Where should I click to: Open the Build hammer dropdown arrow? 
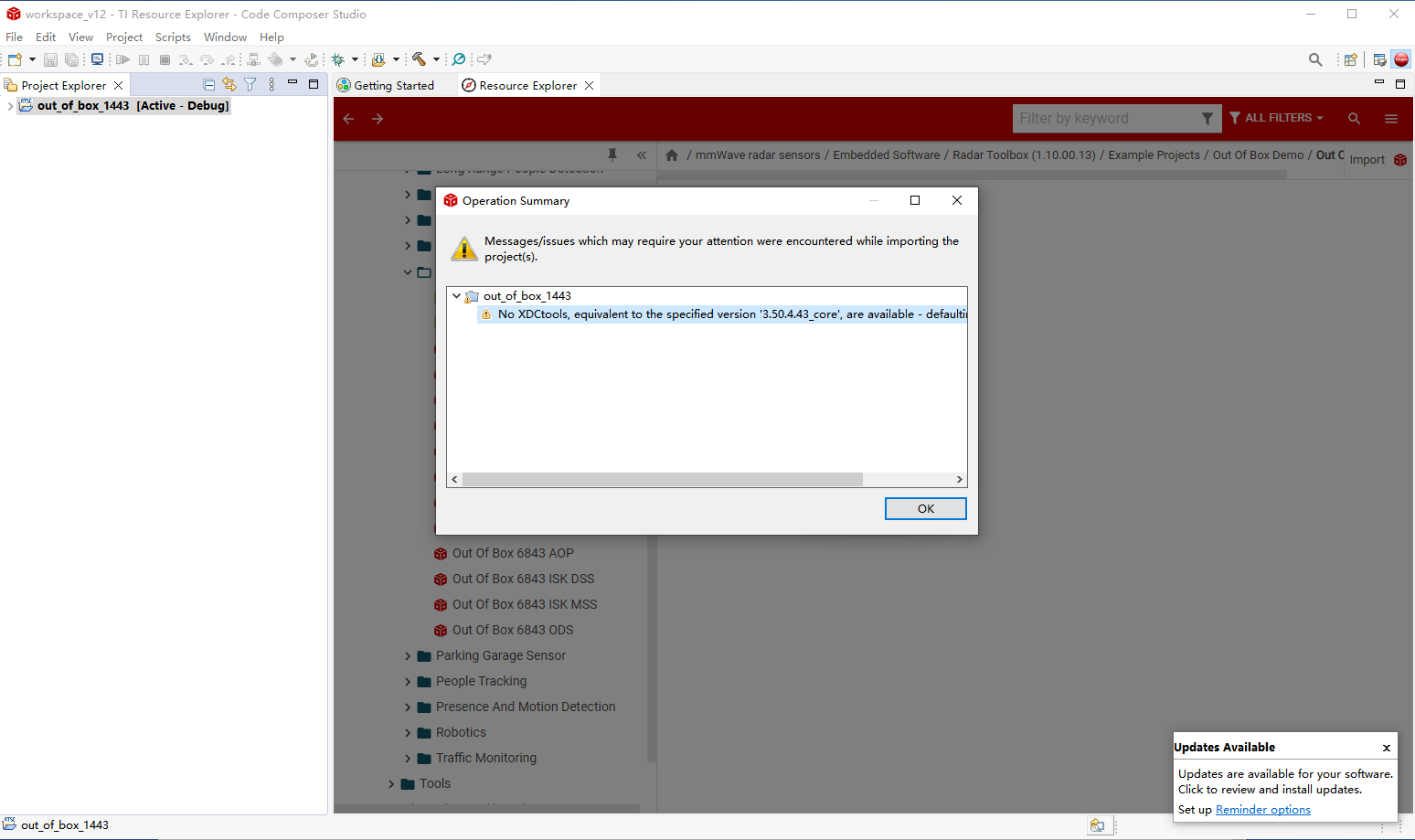pyautogui.click(x=436, y=59)
